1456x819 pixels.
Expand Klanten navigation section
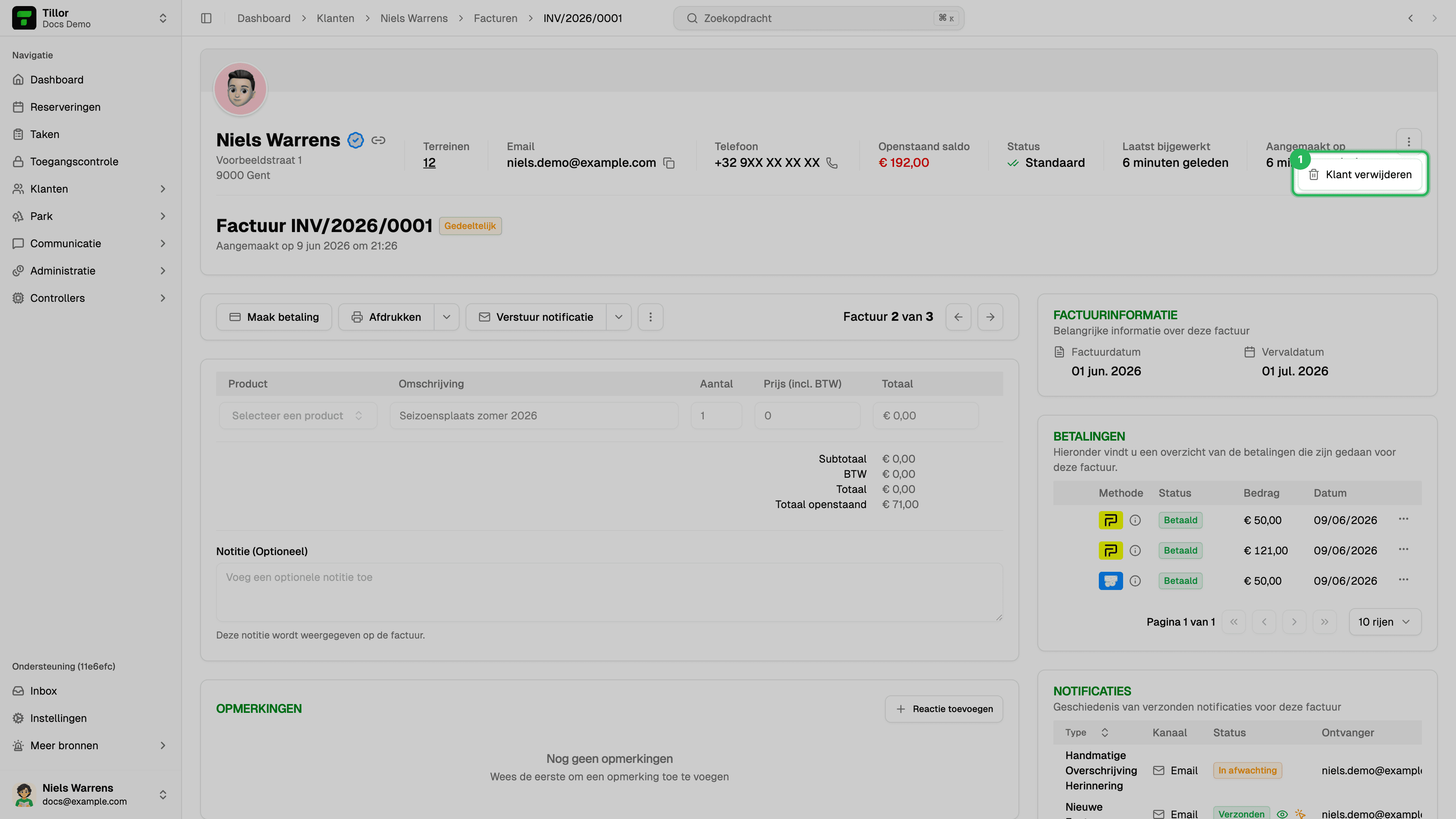click(91, 189)
